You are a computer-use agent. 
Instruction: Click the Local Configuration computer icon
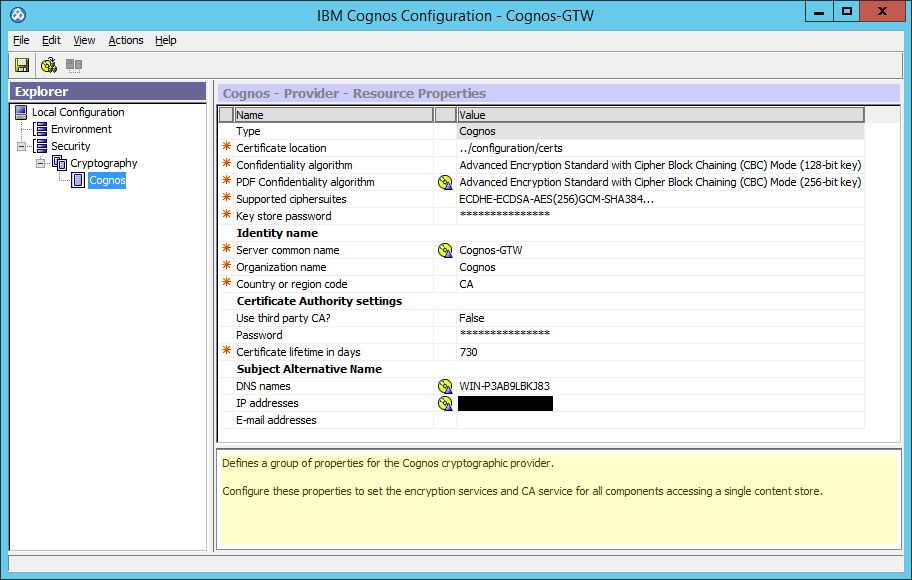(x=21, y=112)
